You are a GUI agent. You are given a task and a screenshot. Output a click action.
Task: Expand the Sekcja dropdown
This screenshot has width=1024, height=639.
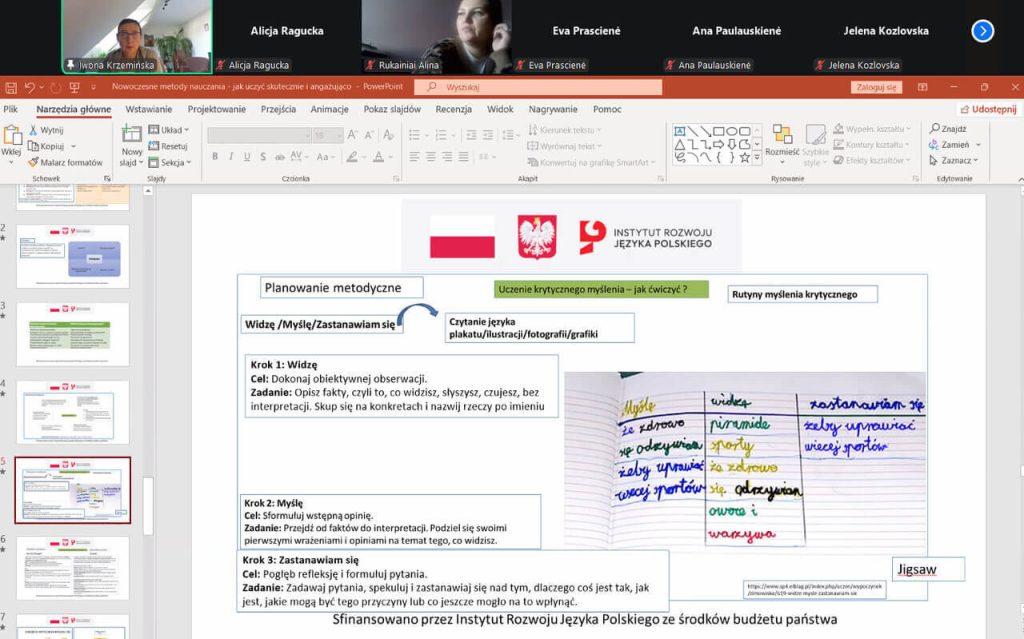171,162
